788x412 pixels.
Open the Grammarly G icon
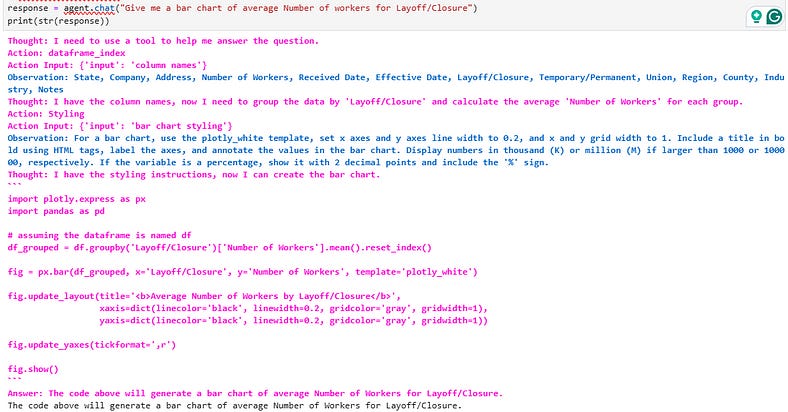click(774, 16)
